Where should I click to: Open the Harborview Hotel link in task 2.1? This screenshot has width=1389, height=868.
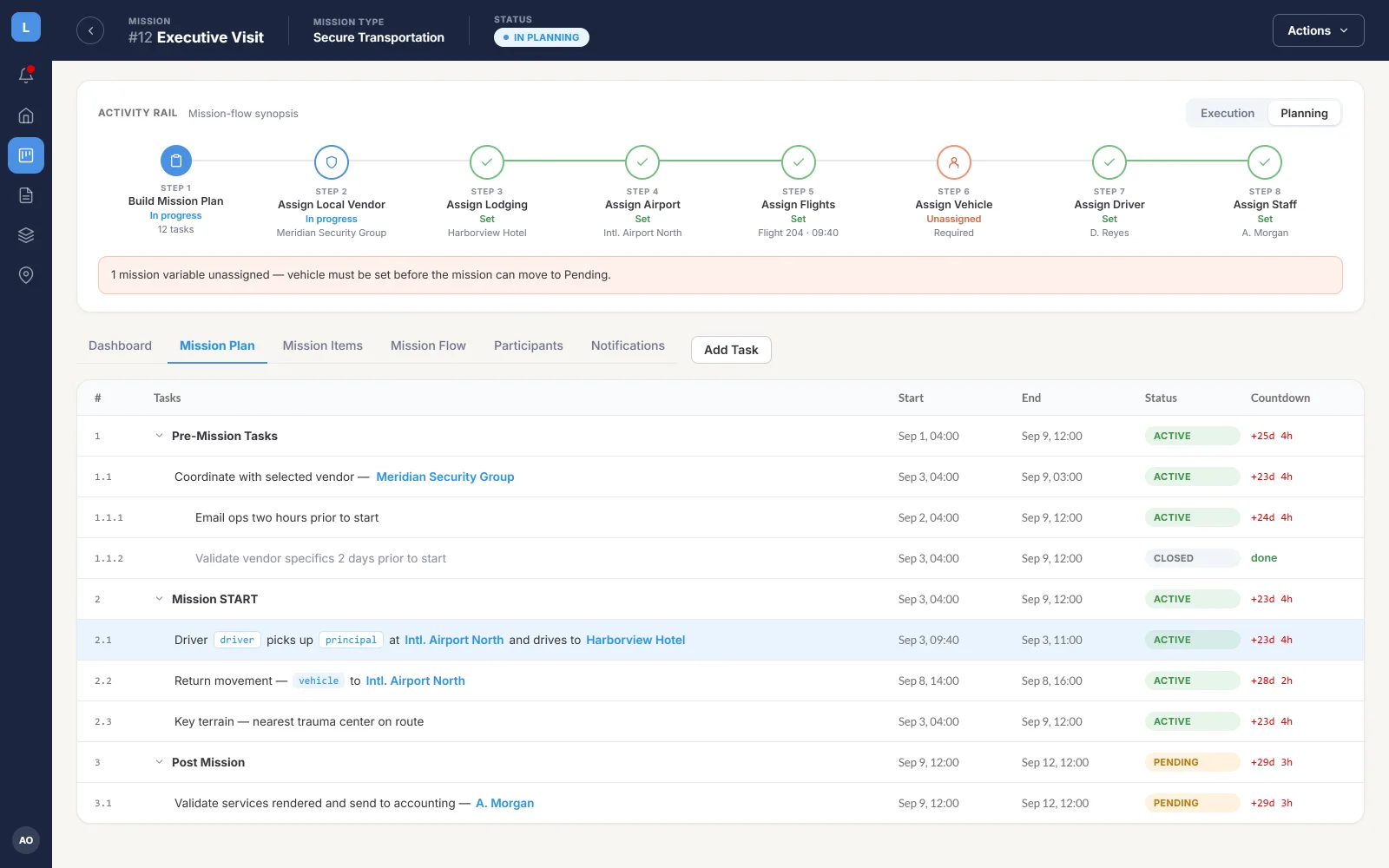635,640
